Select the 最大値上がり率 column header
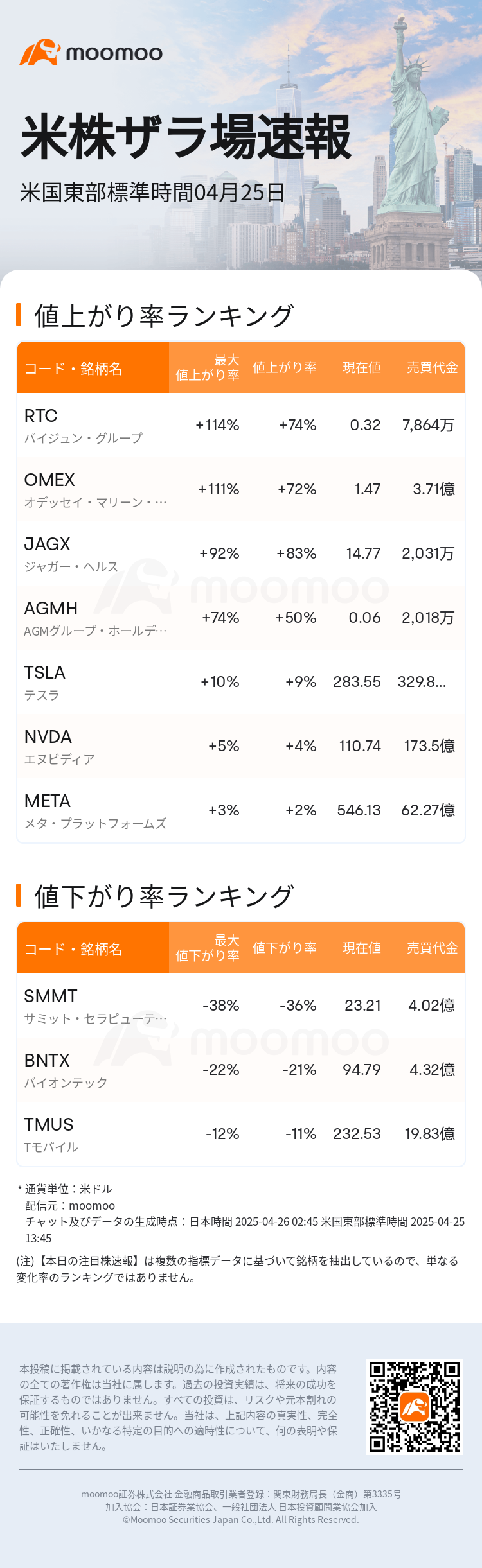 (207, 367)
